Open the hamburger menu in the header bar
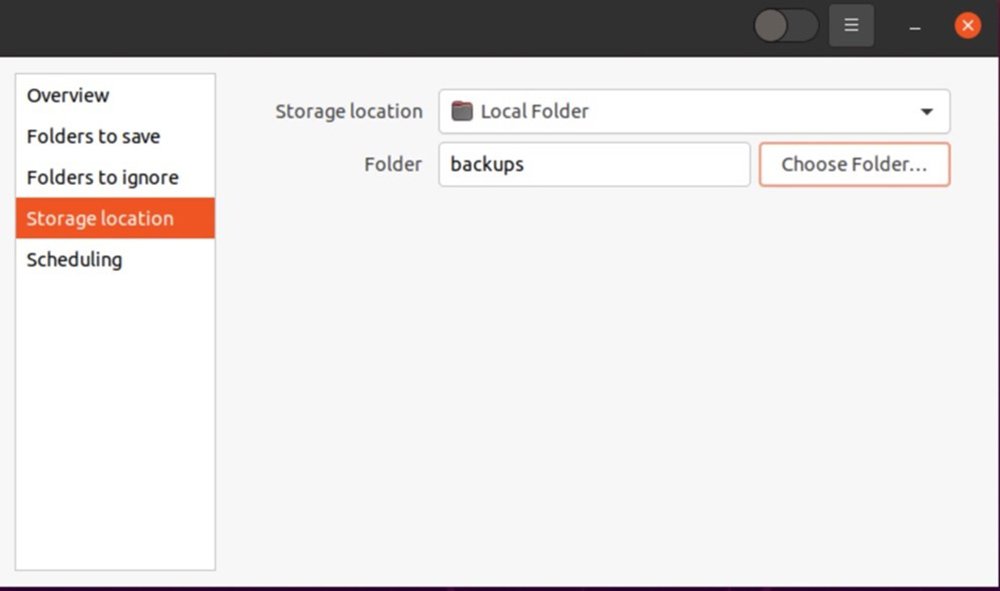1000x591 pixels. (851, 26)
